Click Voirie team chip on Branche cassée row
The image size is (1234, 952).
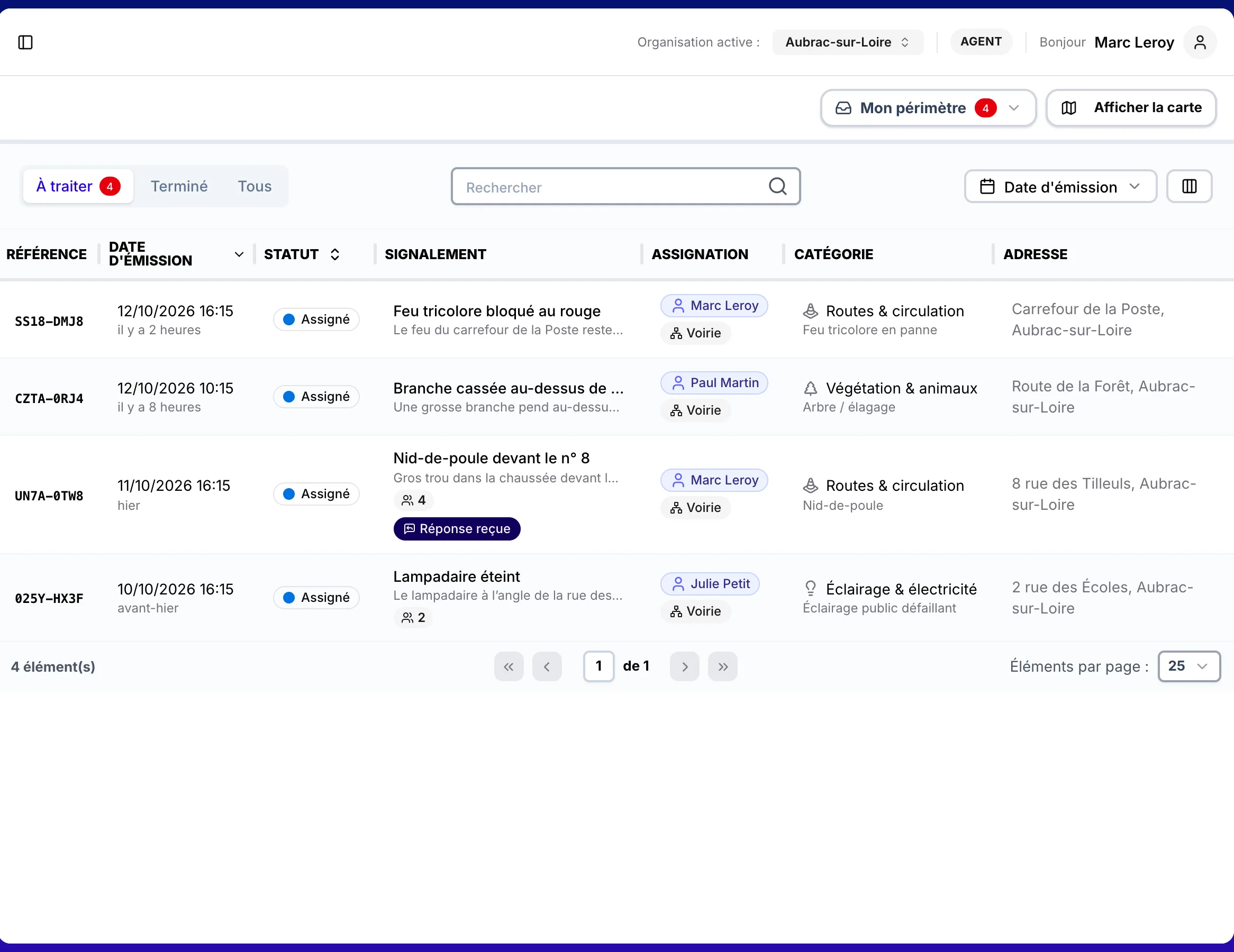(x=695, y=410)
